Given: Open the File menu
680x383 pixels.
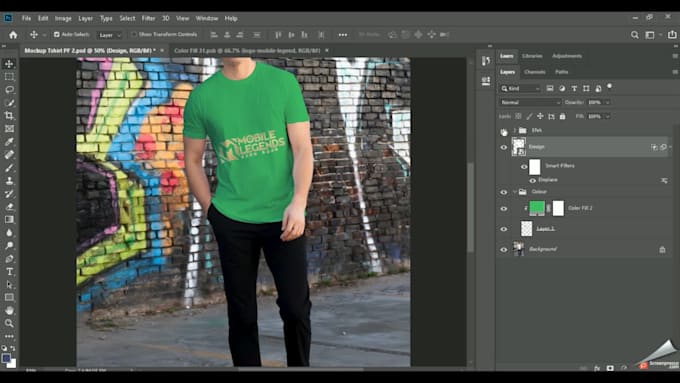Looking at the screenshot, I should (26, 18).
